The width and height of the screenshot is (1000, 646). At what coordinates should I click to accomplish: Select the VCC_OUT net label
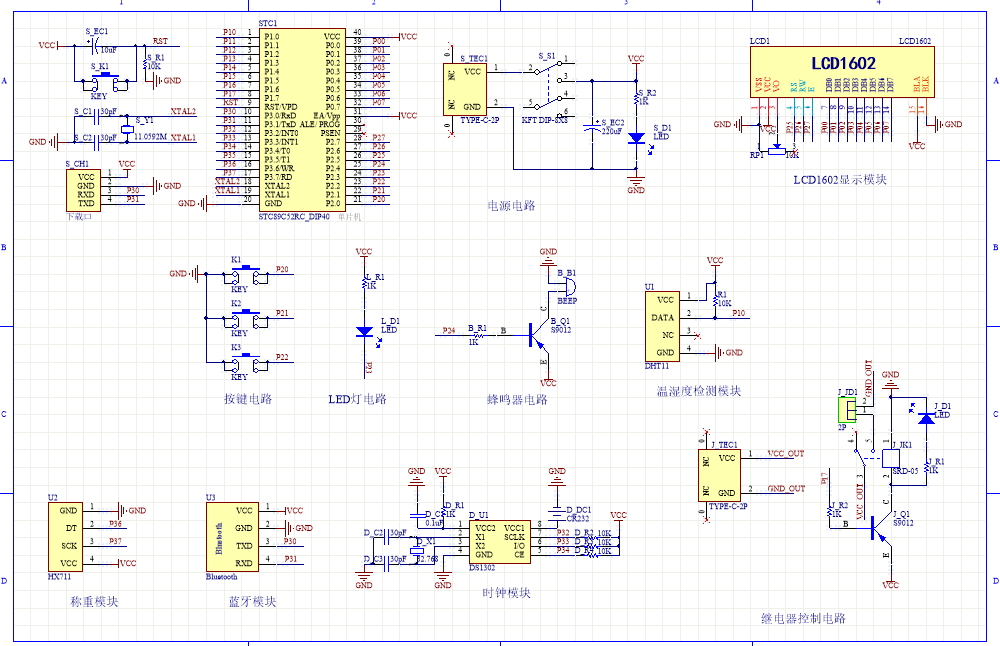786,453
